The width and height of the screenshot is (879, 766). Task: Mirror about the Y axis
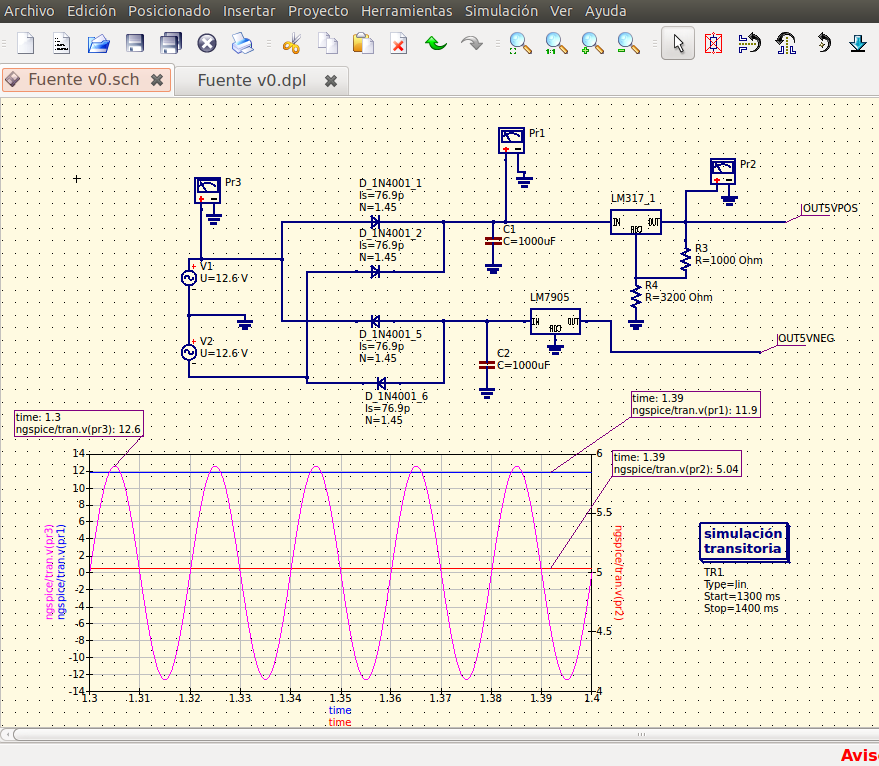coord(786,43)
